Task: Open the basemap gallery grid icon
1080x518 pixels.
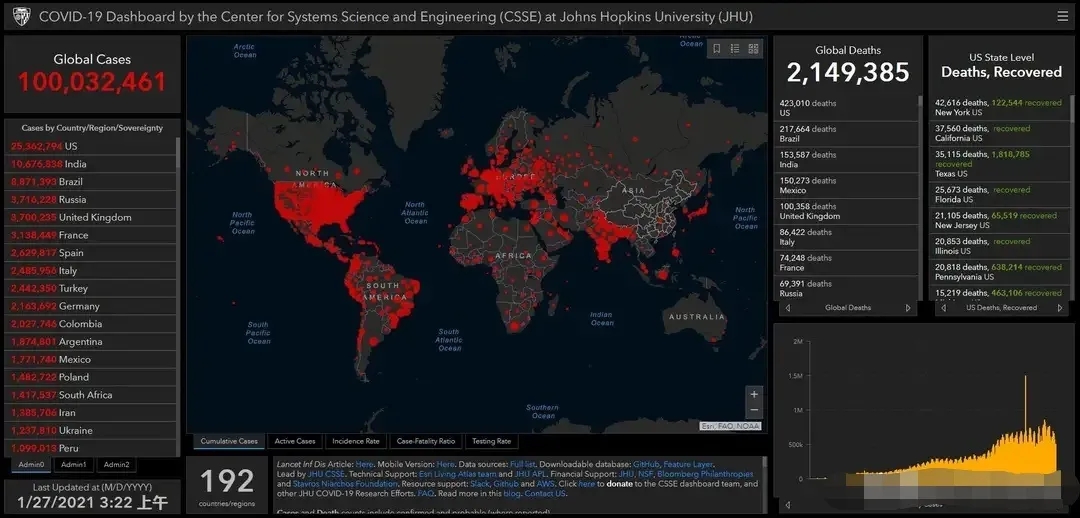Action: pyautogui.click(x=754, y=49)
